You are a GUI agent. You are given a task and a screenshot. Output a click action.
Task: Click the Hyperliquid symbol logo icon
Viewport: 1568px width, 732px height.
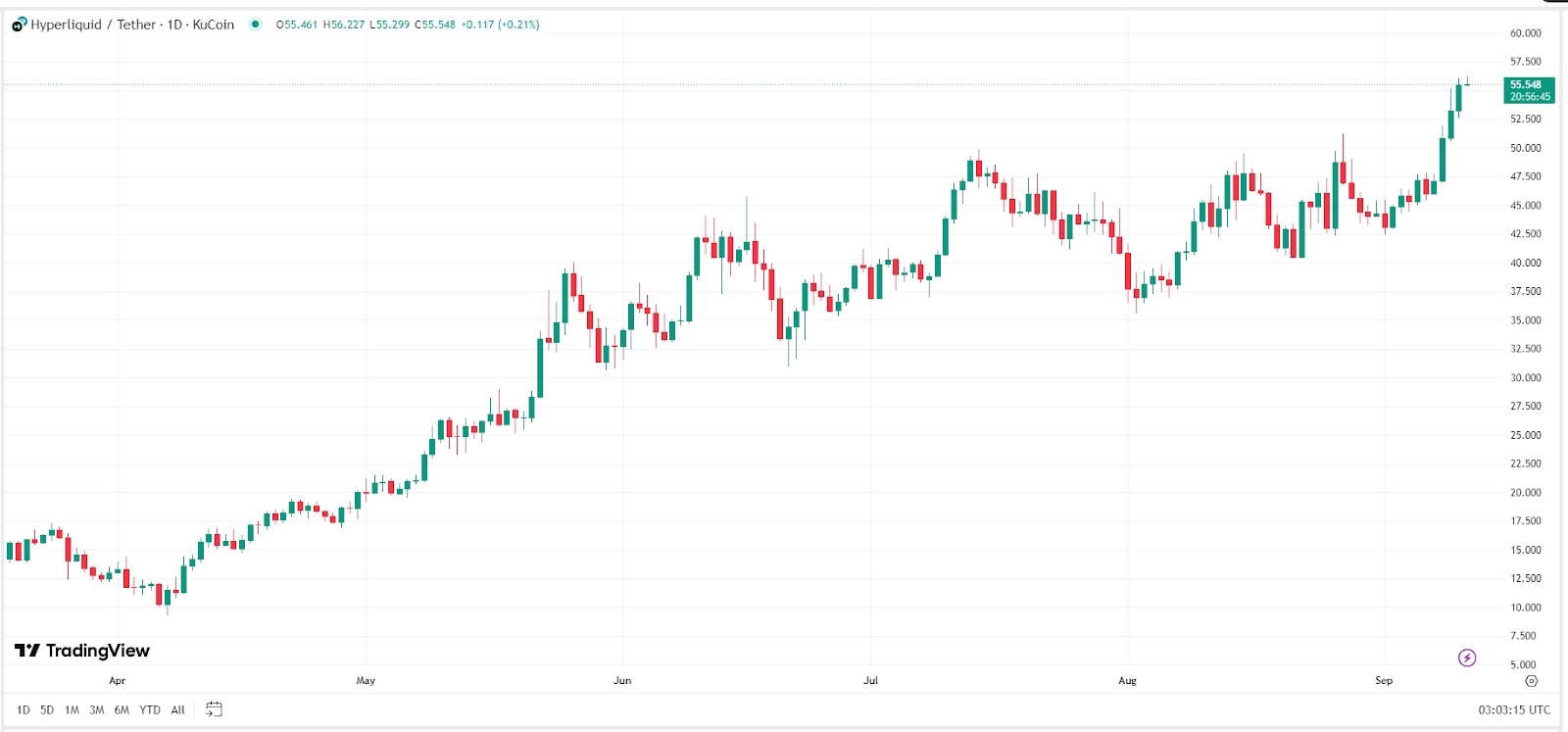click(x=19, y=24)
